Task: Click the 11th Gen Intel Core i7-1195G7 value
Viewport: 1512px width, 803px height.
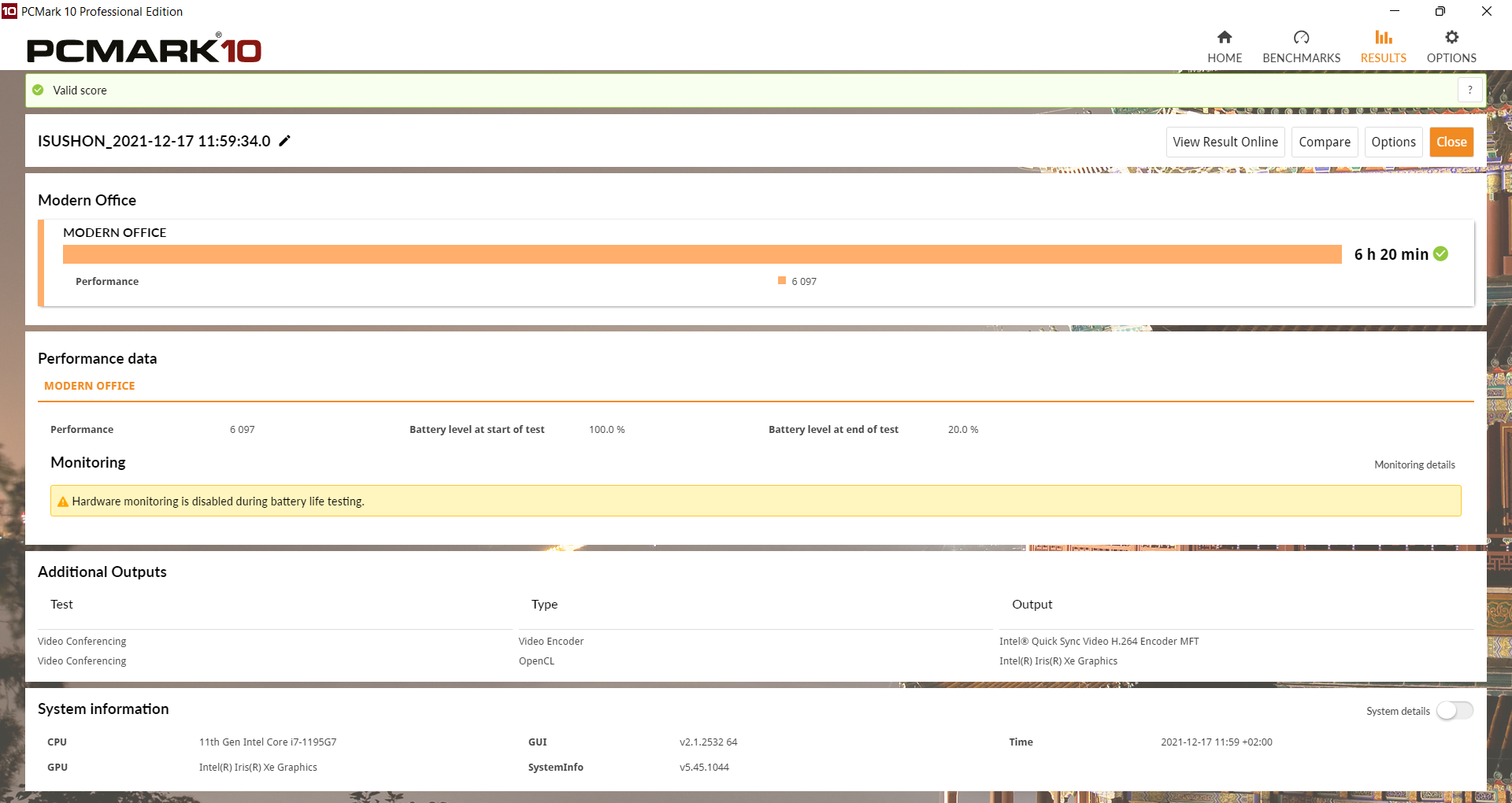Action: 268,742
